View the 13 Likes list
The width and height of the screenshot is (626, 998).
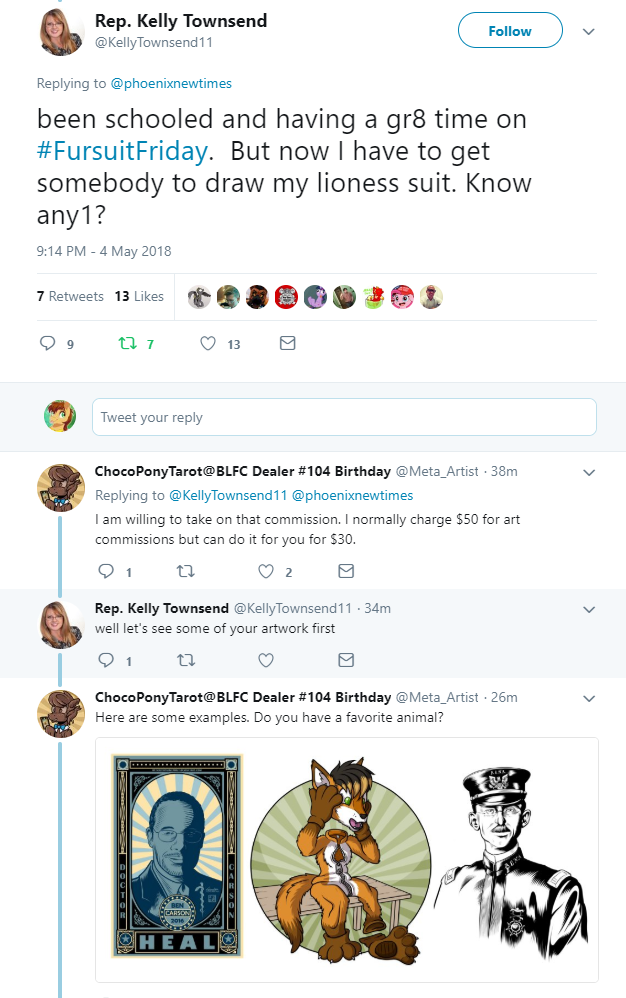[x=139, y=296]
